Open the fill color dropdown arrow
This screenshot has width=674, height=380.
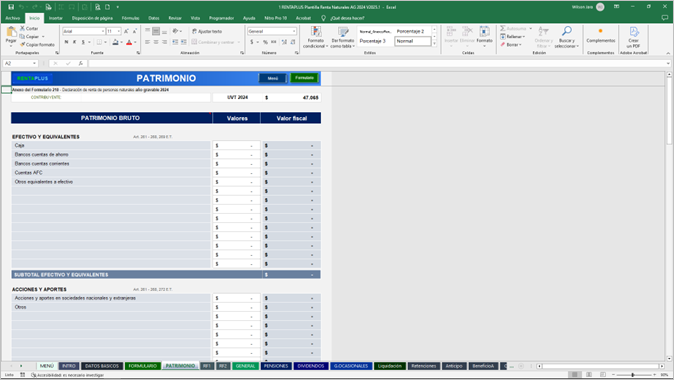pos(122,42)
